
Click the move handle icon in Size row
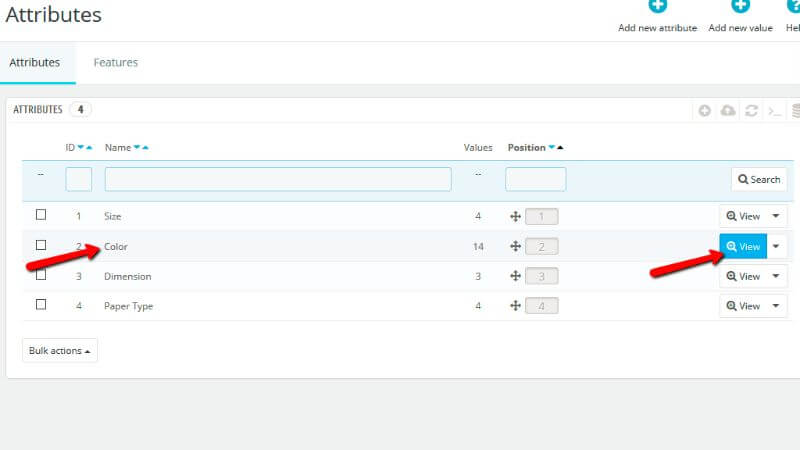[515, 216]
